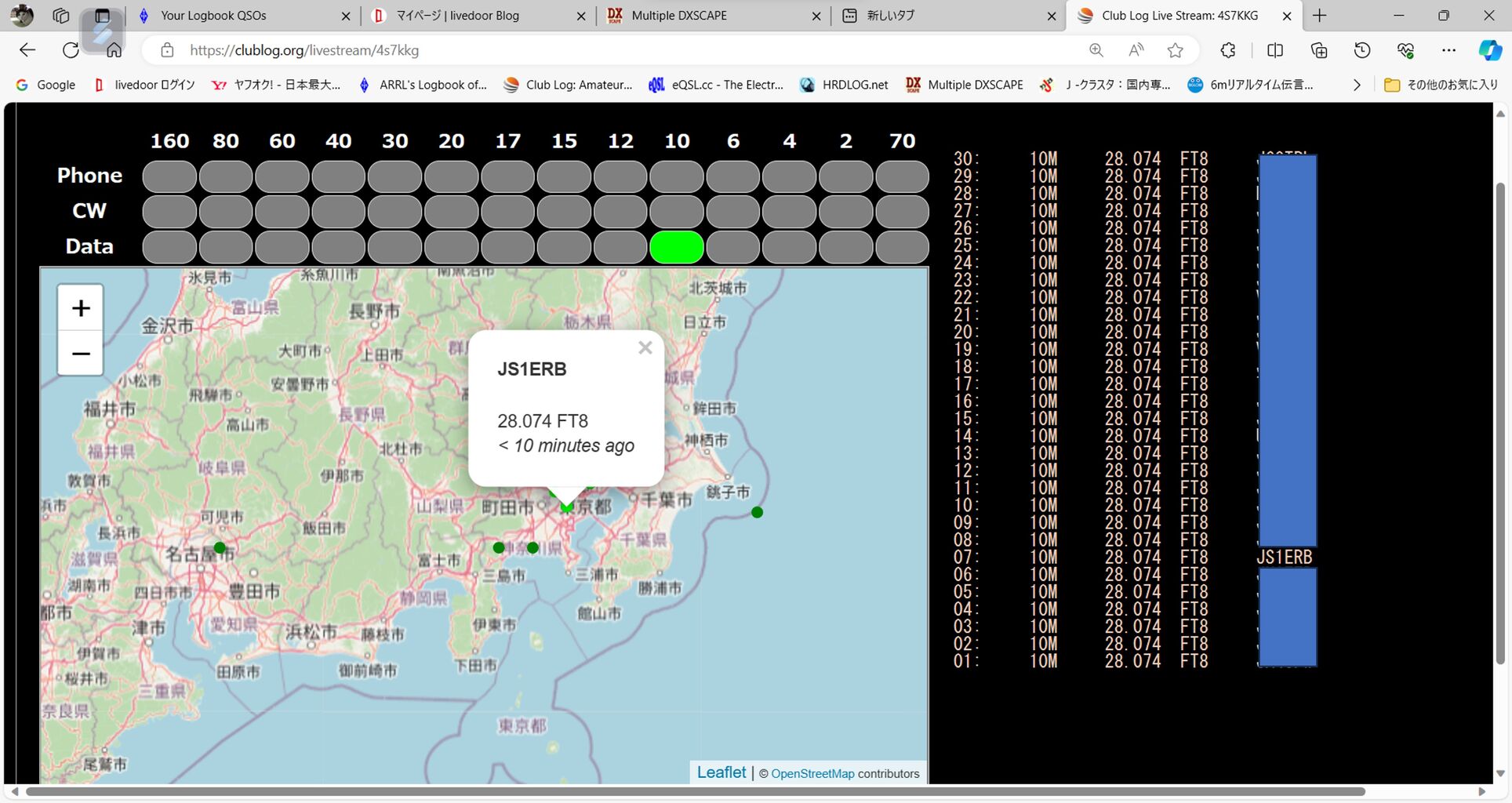The height and width of the screenshot is (803, 1512).
Task: Click the scroll-left arrow of page scrollbar
Action: pyautogui.click(x=14, y=792)
